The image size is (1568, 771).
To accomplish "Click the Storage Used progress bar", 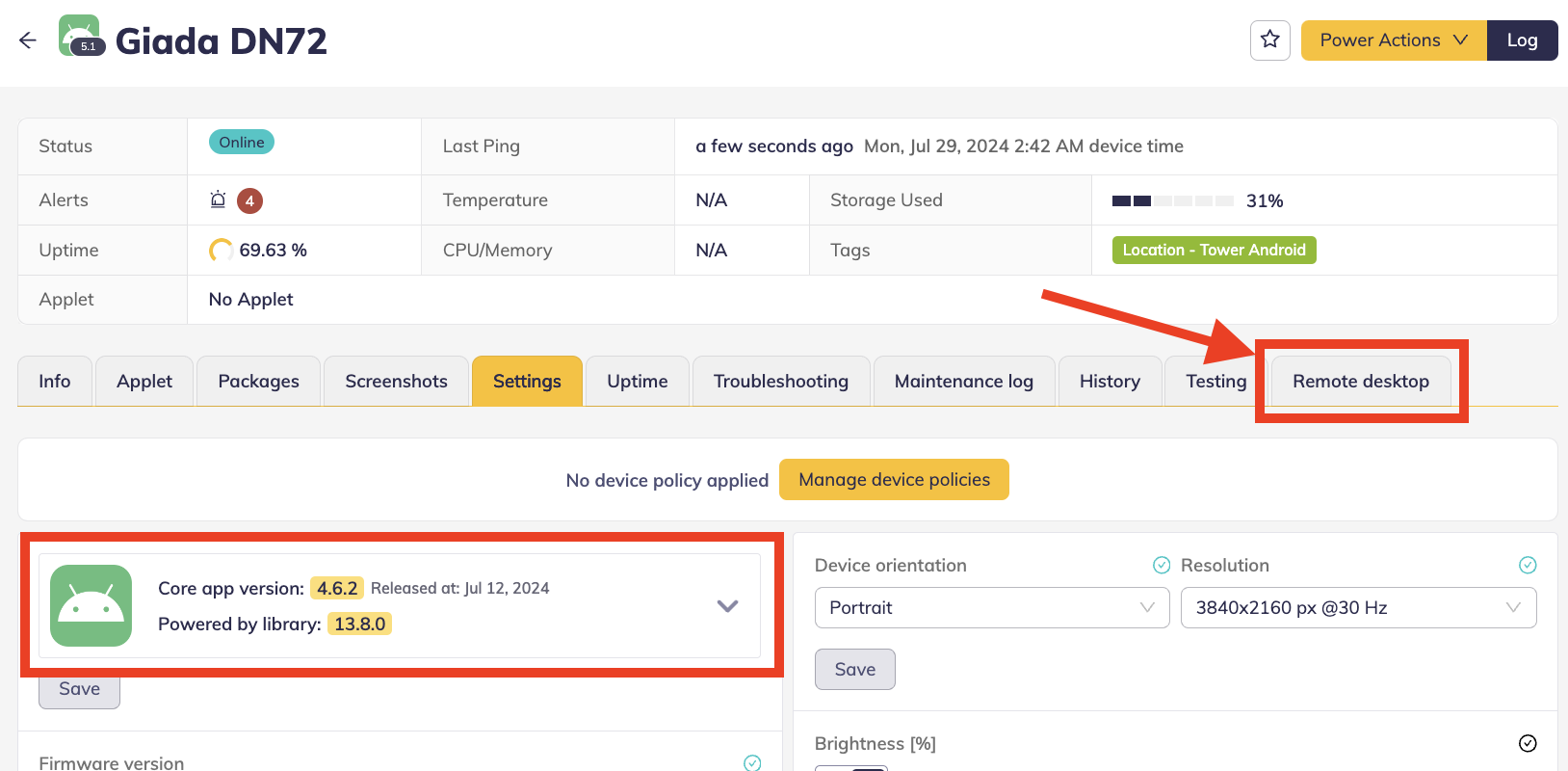I will tap(1172, 200).
